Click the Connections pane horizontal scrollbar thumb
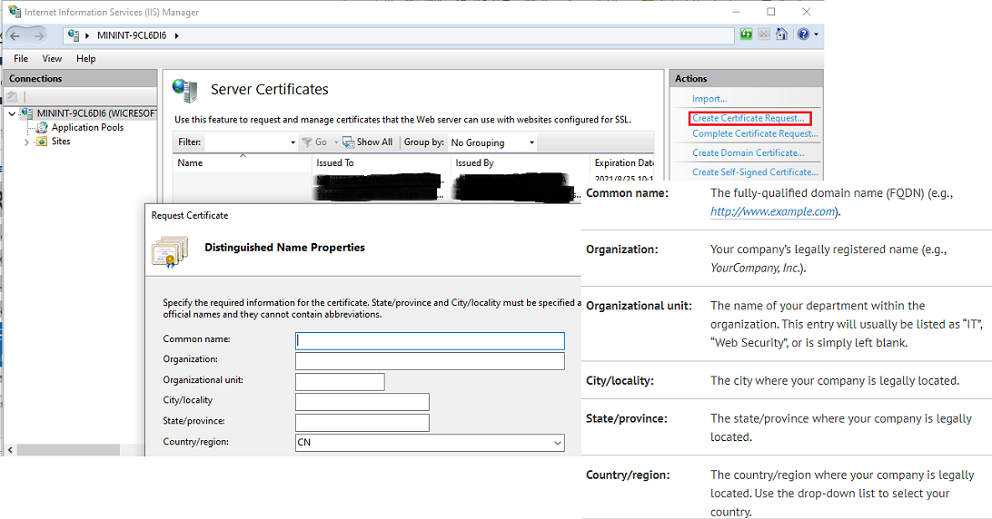The width and height of the screenshot is (992, 519). (68, 450)
